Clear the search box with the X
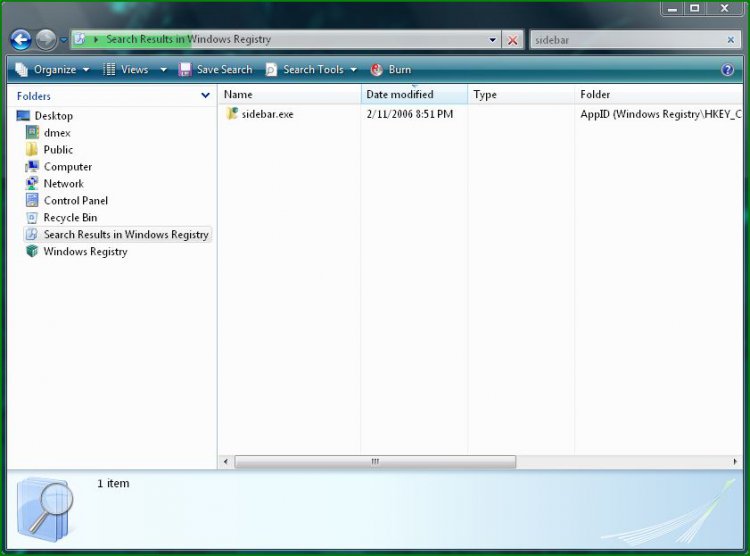The height and width of the screenshot is (556, 750). tap(730, 40)
